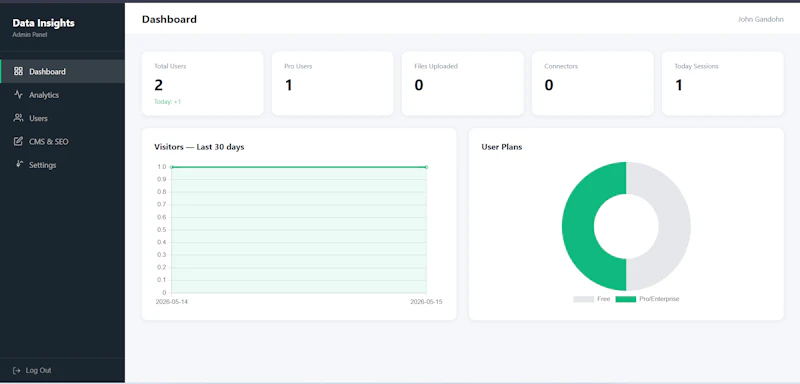The width and height of the screenshot is (800, 384).
Task: Click the Users people icon
Action: (18, 118)
